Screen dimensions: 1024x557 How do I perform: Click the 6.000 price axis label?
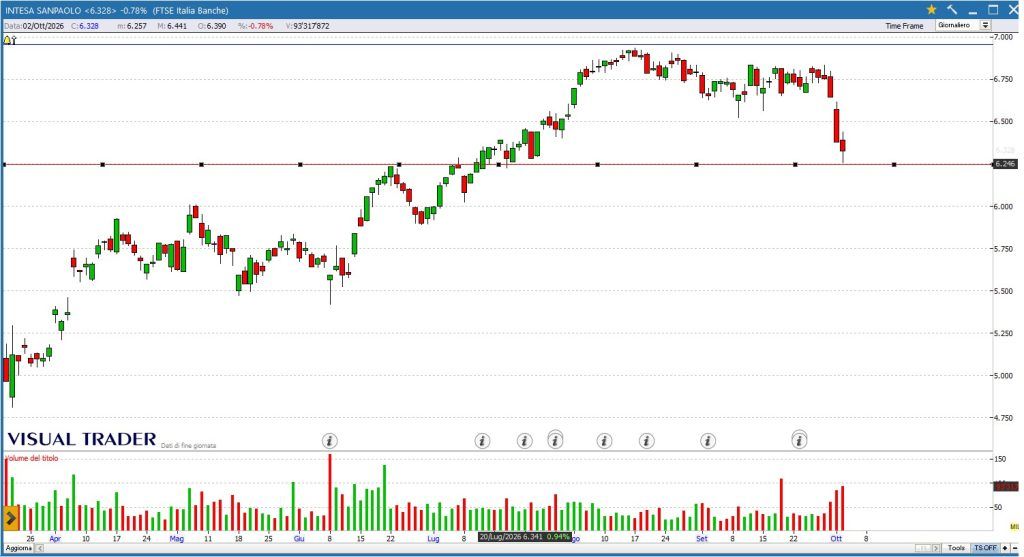pos(1002,206)
